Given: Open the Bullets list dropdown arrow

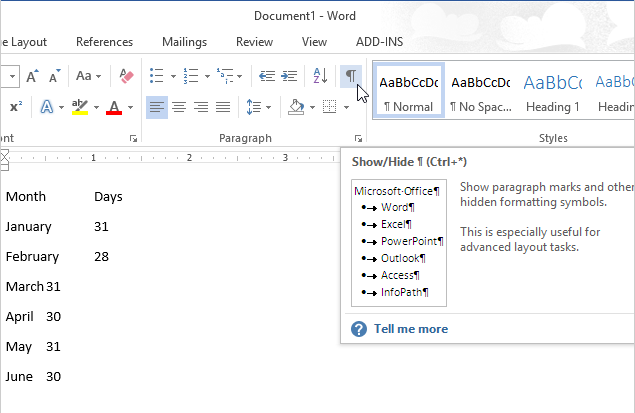Looking at the screenshot, I should (x=172, y=76).
